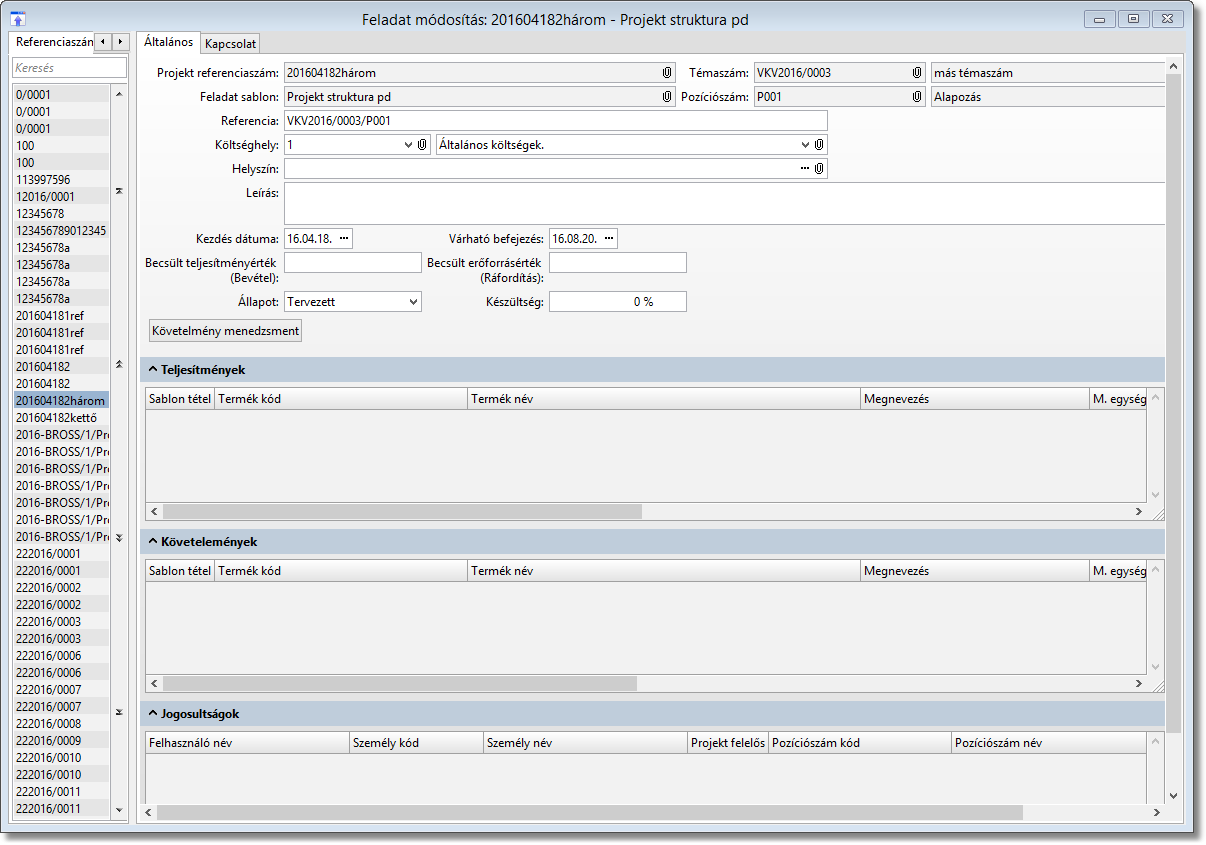Open Költséghely code dropdown arrow
The width and height of the screenshot is (1206, 845).
tap(408, 145)
